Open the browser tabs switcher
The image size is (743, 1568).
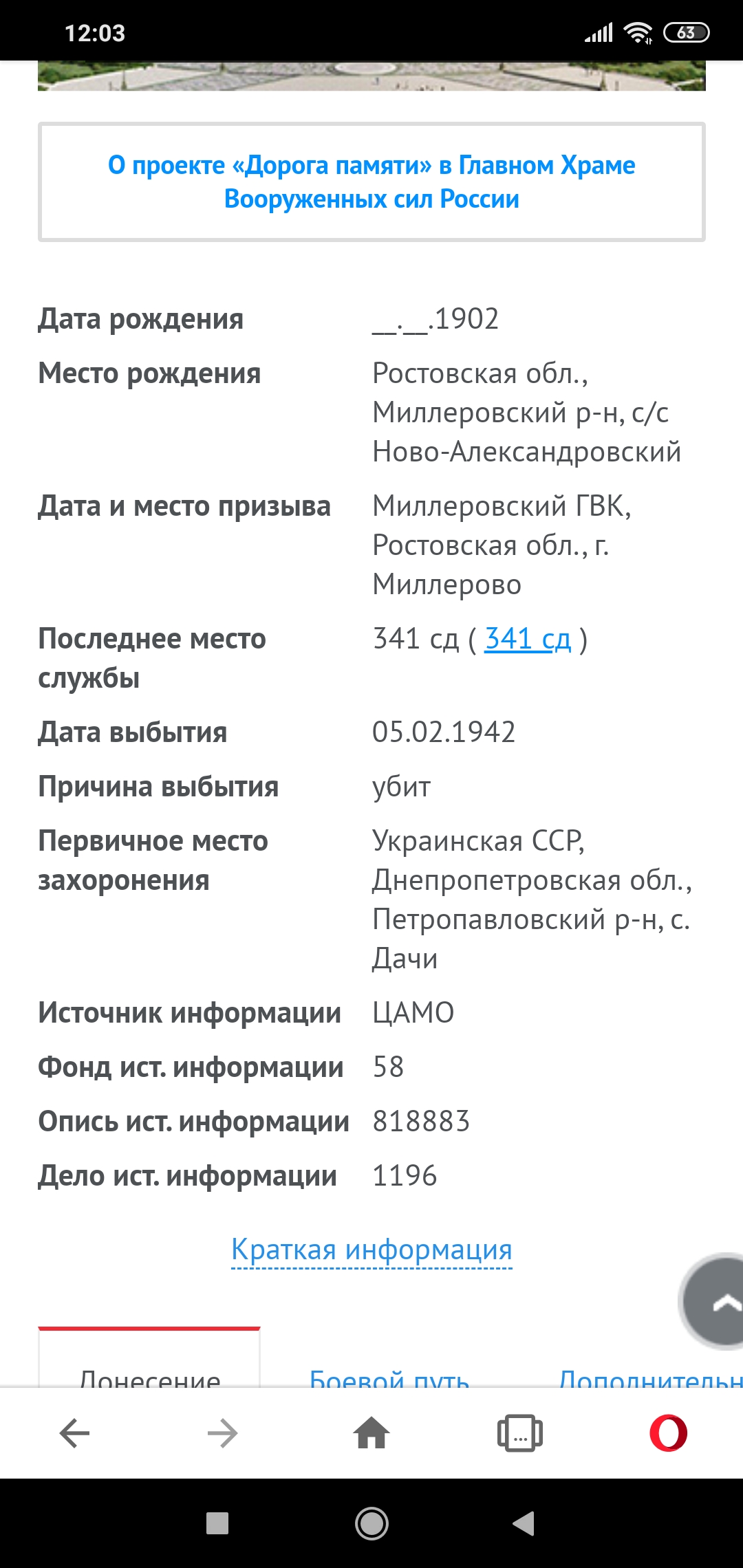pos(520,1433)
